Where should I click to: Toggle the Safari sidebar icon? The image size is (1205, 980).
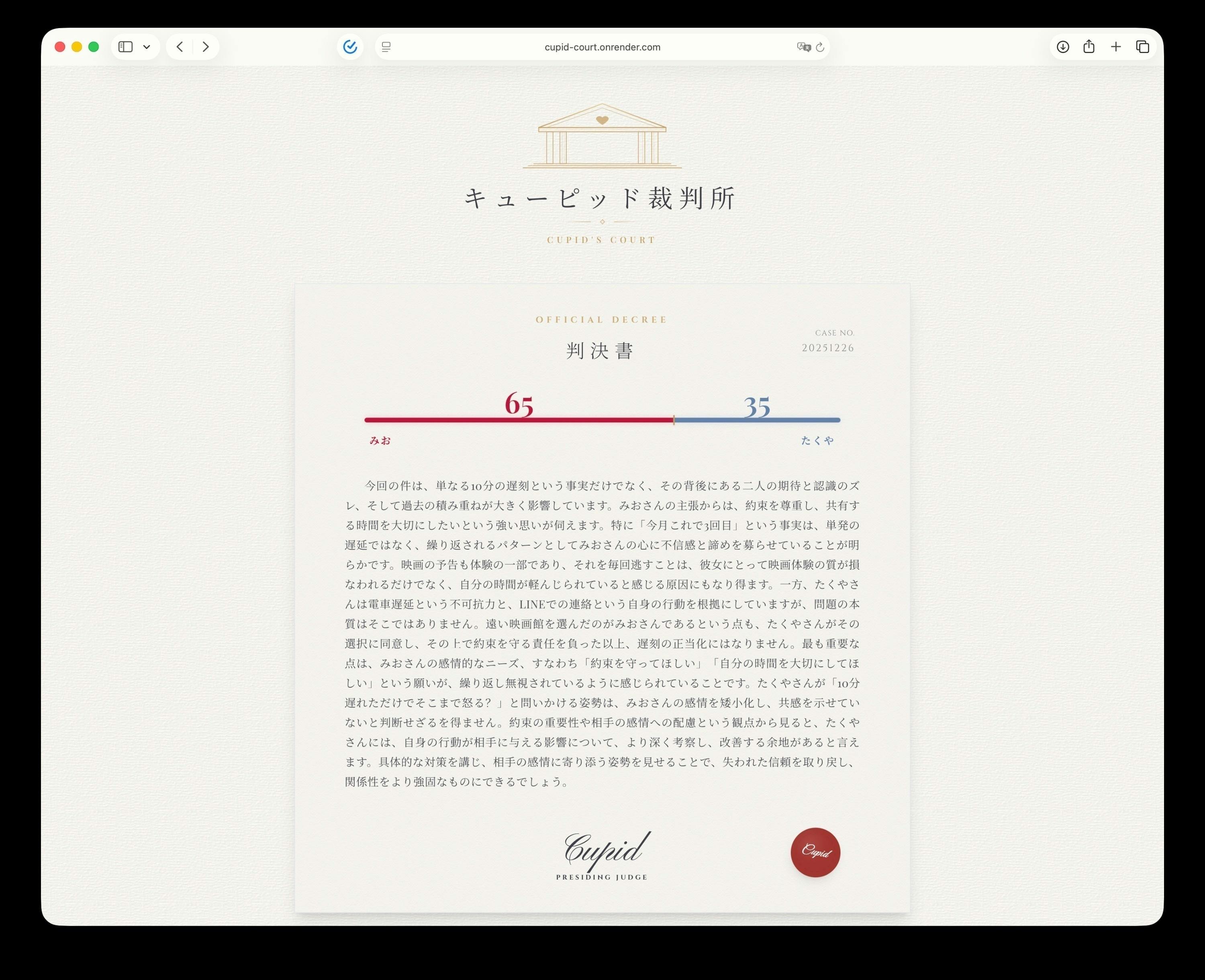click(125, 47)
